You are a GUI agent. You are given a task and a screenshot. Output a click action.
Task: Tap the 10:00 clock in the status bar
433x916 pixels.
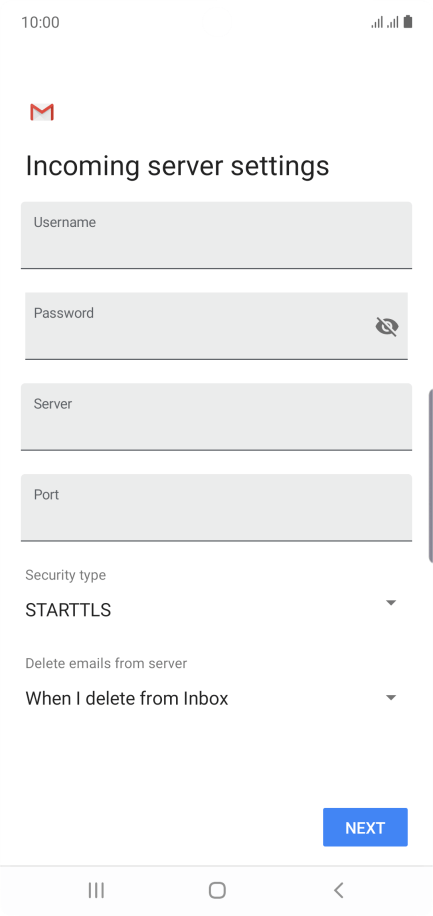click(x=40, y=22)
